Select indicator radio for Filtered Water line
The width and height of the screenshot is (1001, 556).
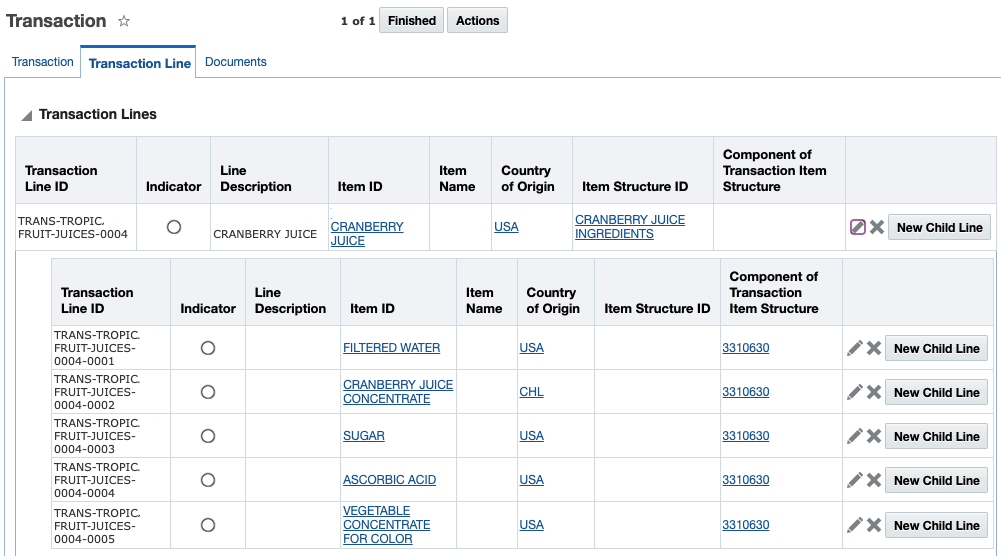coord(208,348)
